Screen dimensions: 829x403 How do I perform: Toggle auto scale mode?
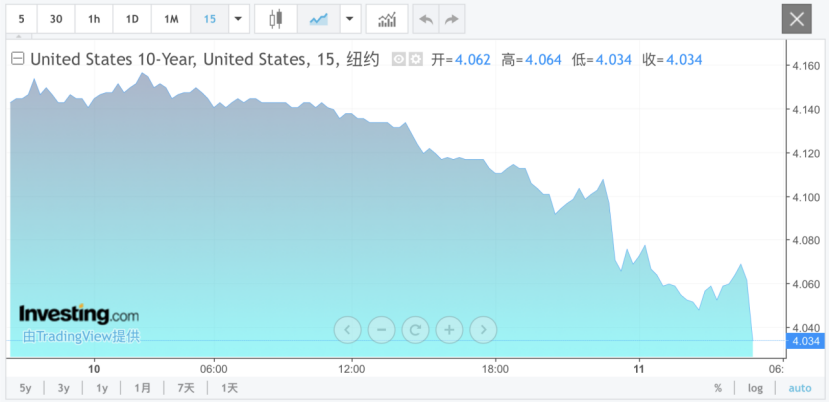point(800,388)
